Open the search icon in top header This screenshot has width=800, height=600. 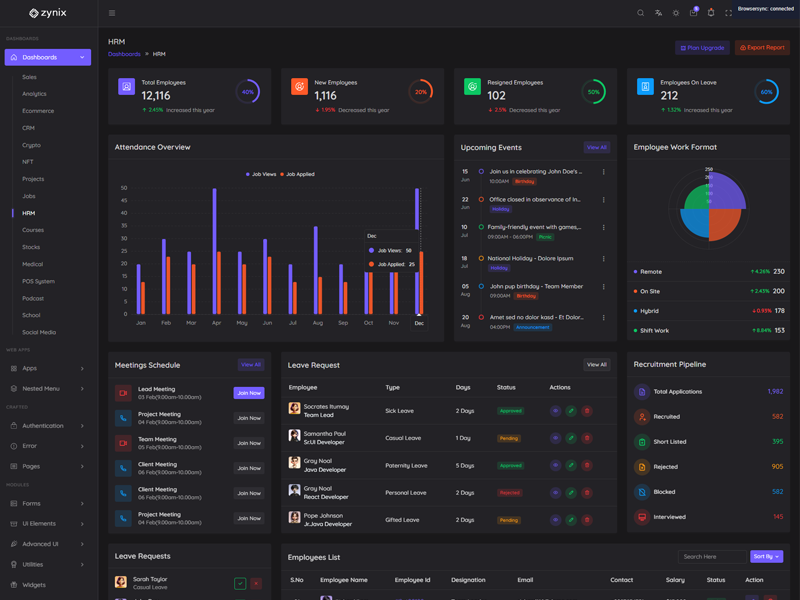tap(641, 13)
